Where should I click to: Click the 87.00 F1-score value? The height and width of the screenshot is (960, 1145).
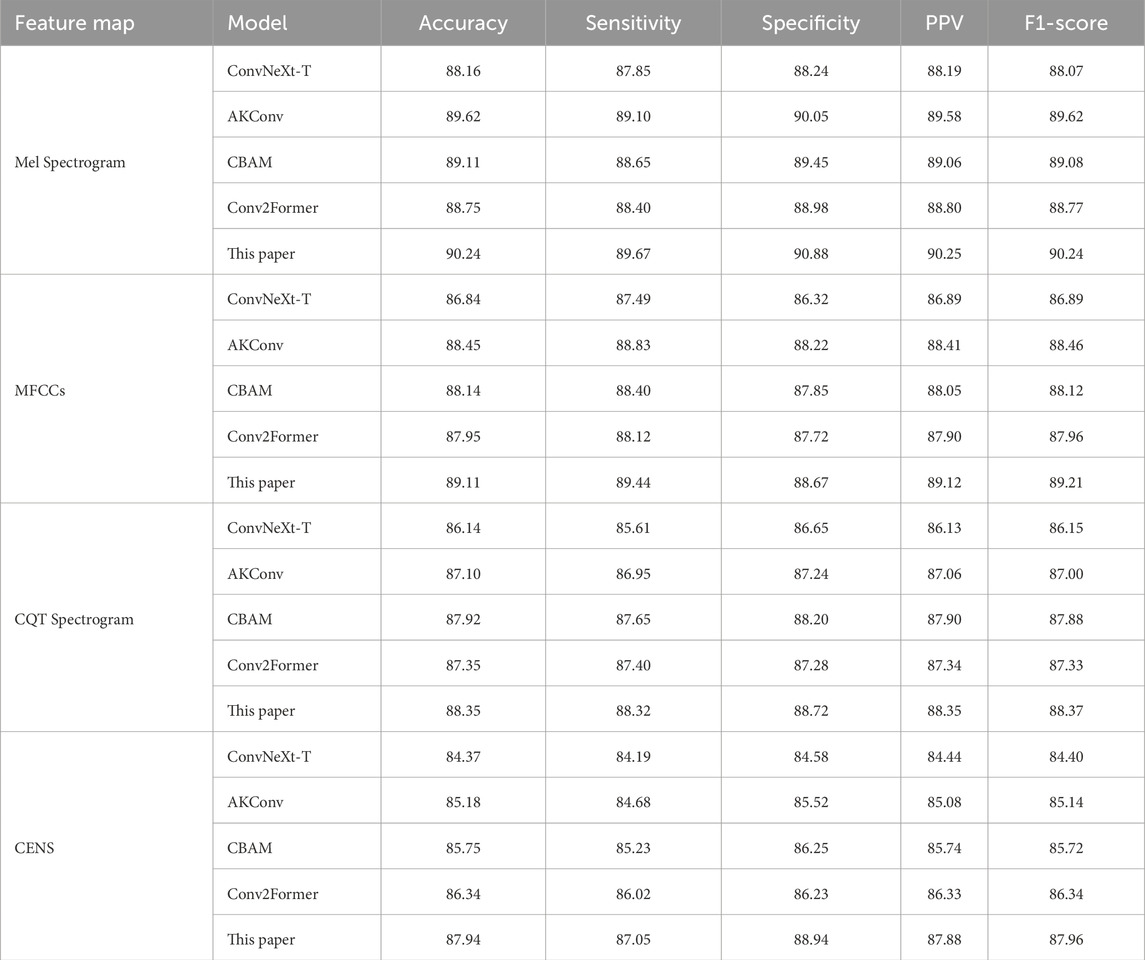(1066, 574)
